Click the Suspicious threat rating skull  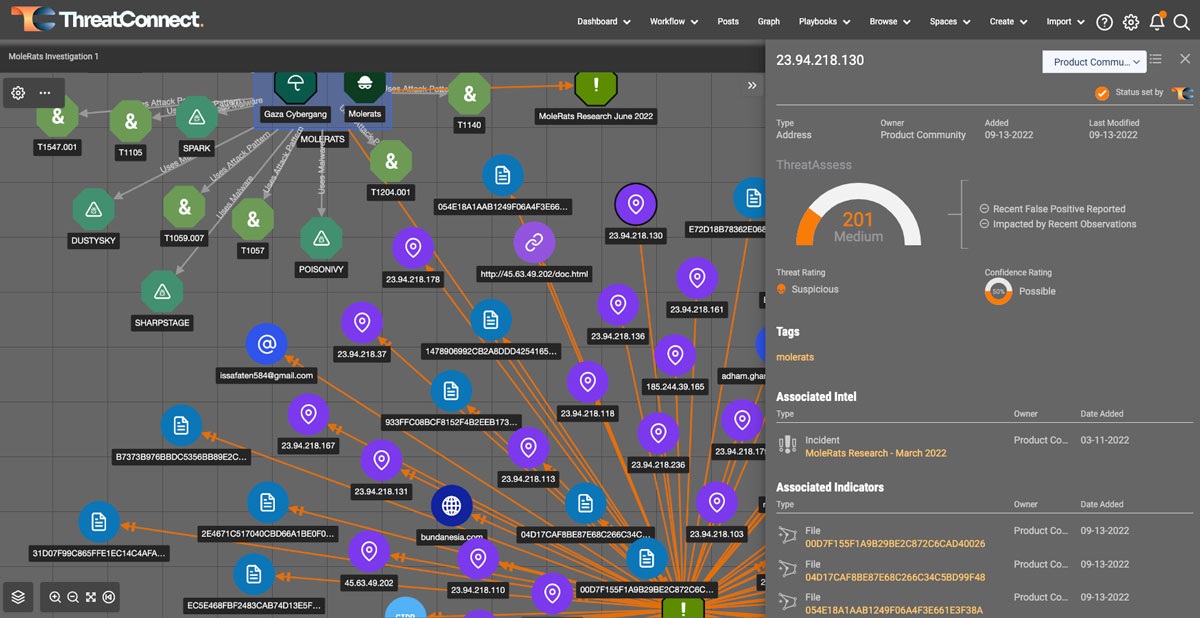tap(781, 289)
